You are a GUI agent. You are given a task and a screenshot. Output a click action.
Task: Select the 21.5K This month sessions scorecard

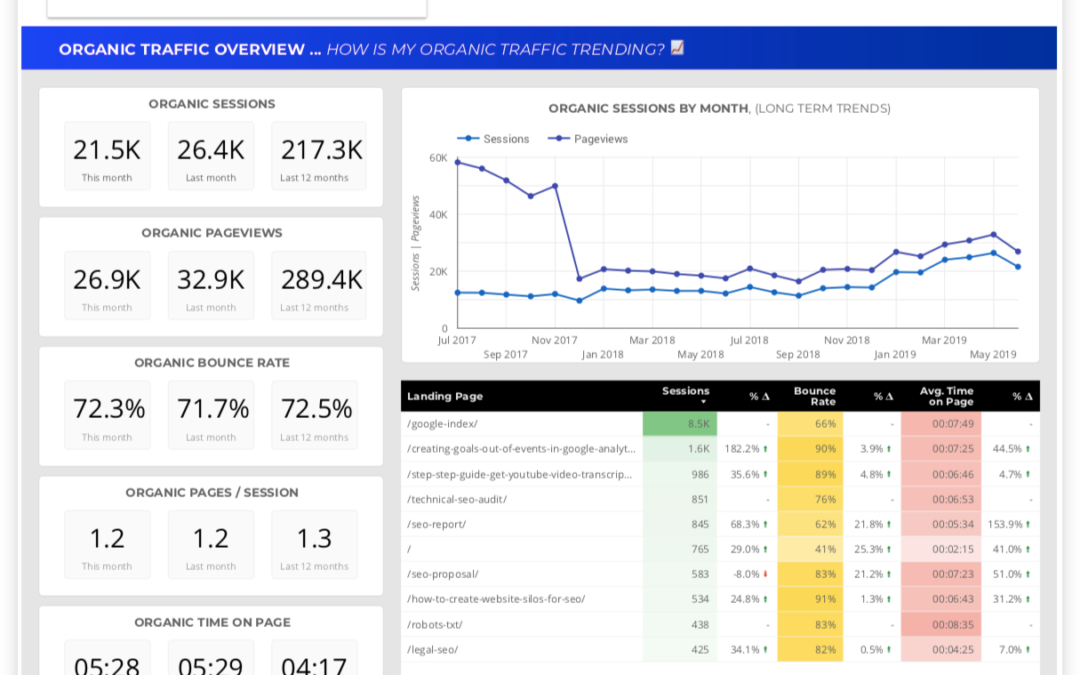[x=107, y=155]
